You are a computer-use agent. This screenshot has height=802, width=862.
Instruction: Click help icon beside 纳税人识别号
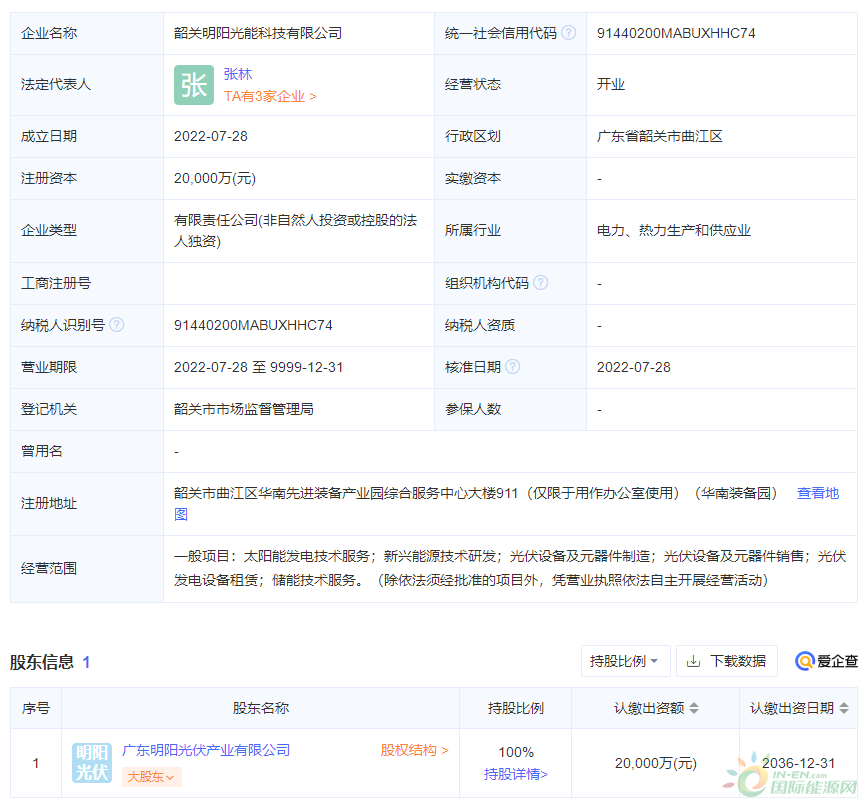coord(117,325)
